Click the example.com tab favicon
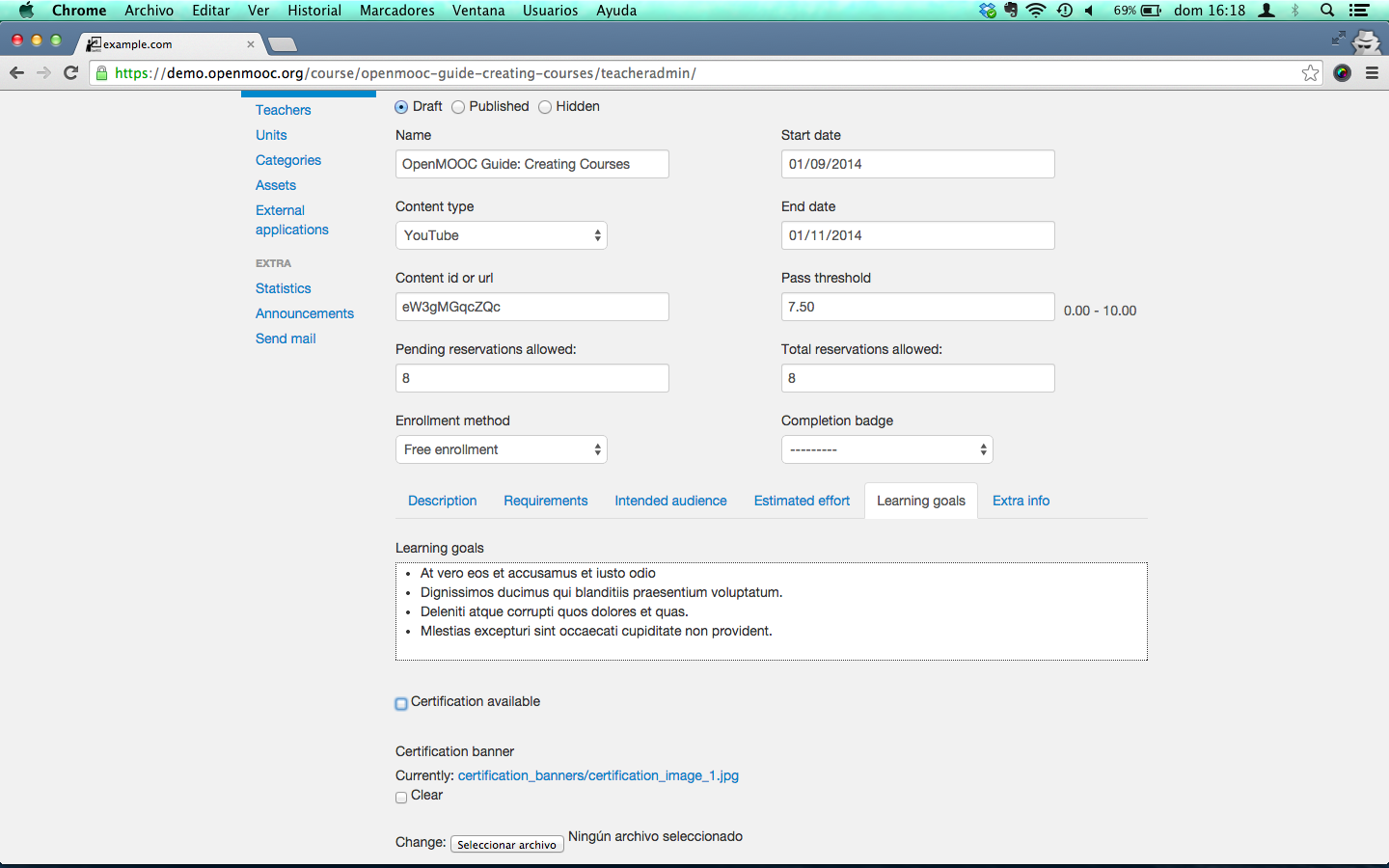 [x=94, y=43]
